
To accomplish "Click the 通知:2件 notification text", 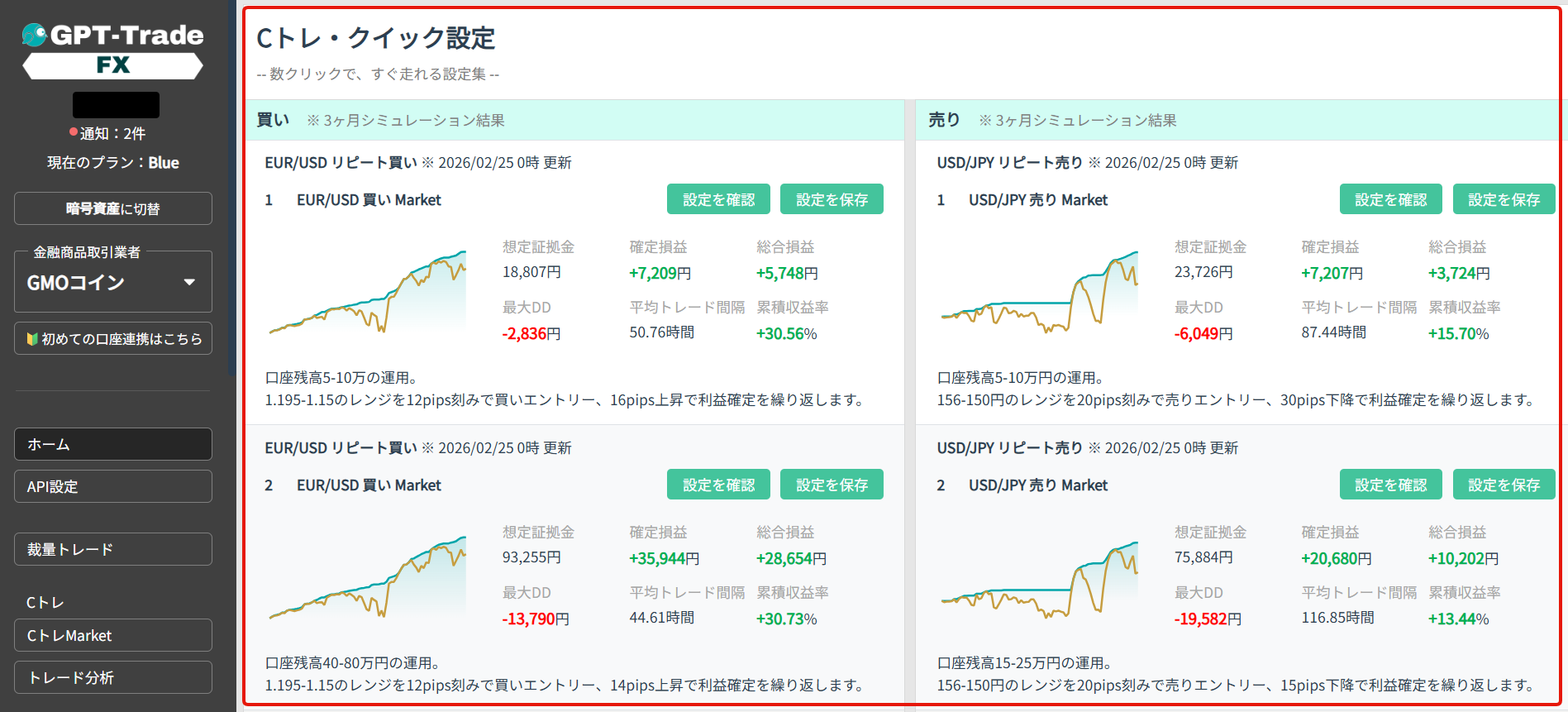I will (112, 133).
